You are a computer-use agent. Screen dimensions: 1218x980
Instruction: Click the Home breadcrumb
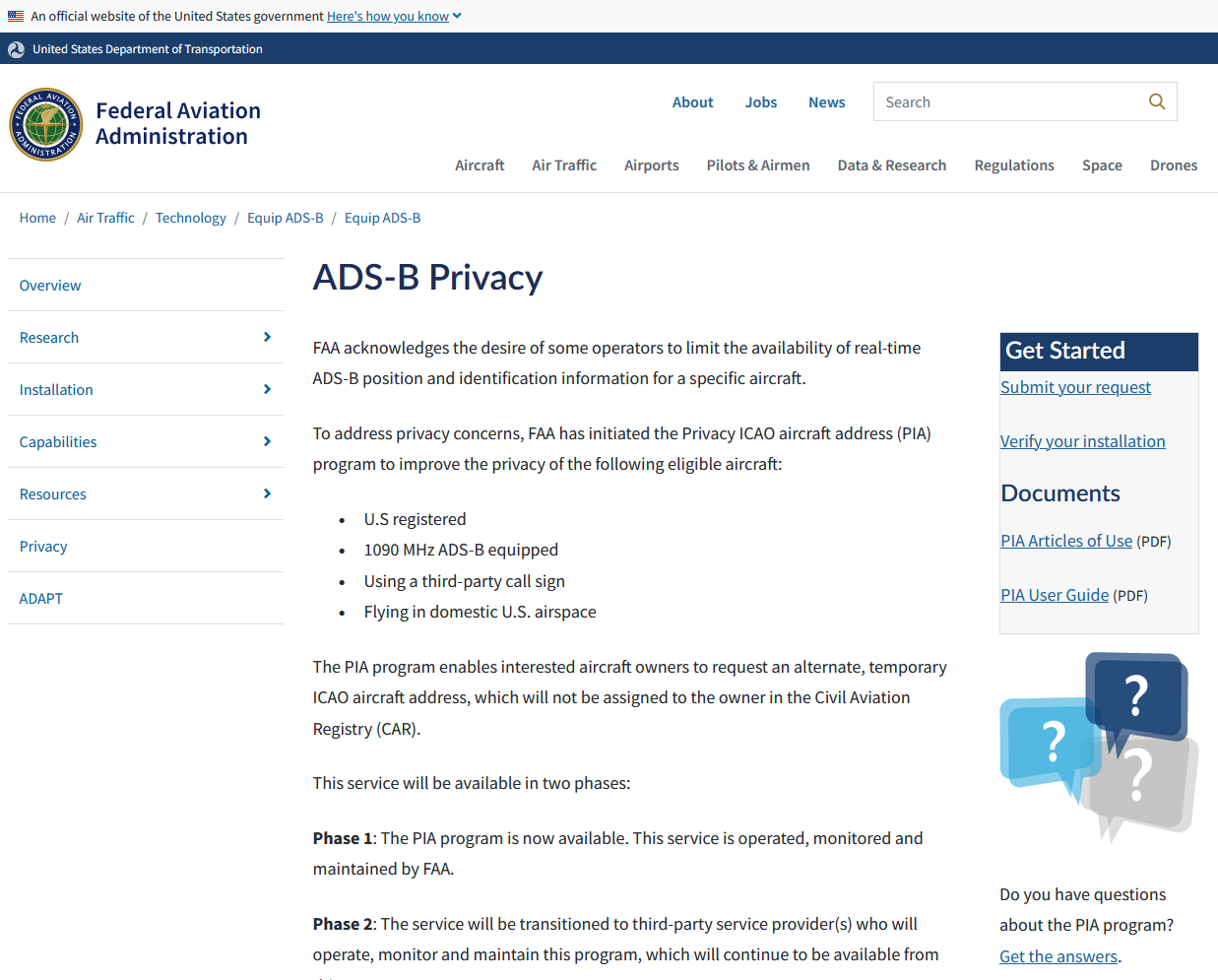click(37, 218)
